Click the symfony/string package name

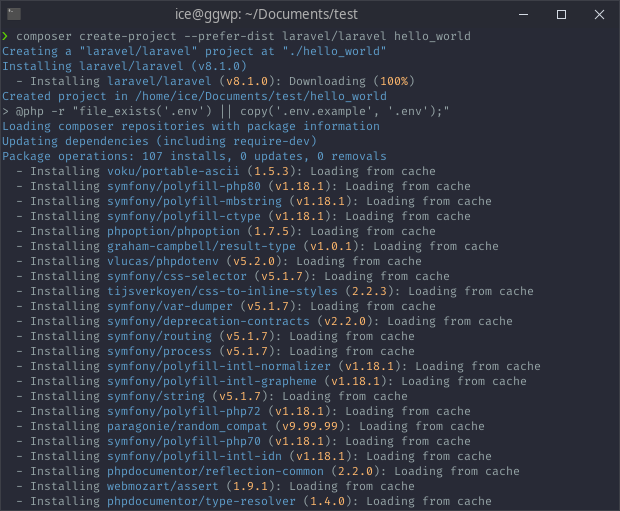pyautogui.click(x=156, y=396)
